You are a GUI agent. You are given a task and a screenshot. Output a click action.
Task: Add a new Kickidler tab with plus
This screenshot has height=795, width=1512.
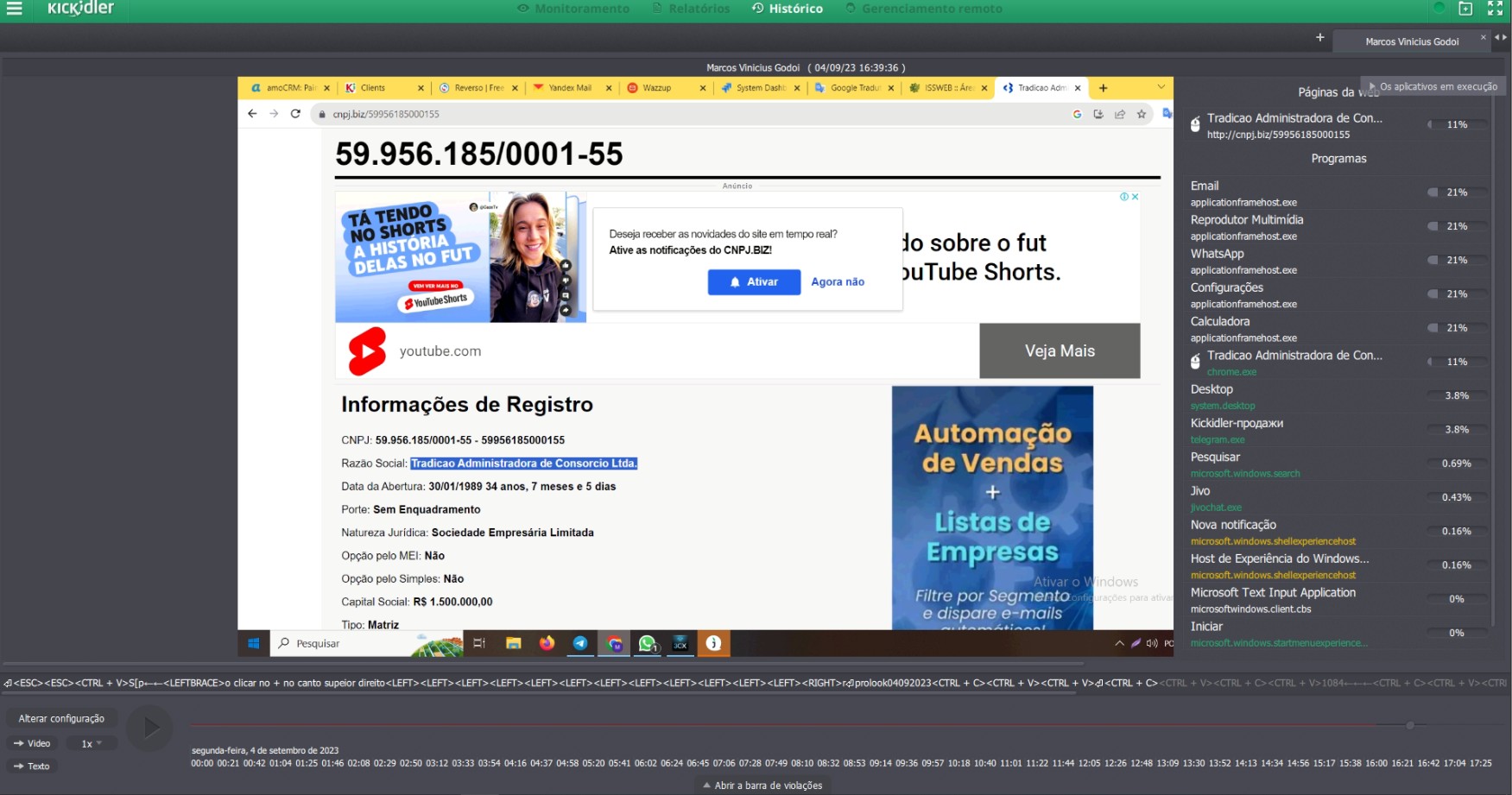click(x=1319, y=37)
